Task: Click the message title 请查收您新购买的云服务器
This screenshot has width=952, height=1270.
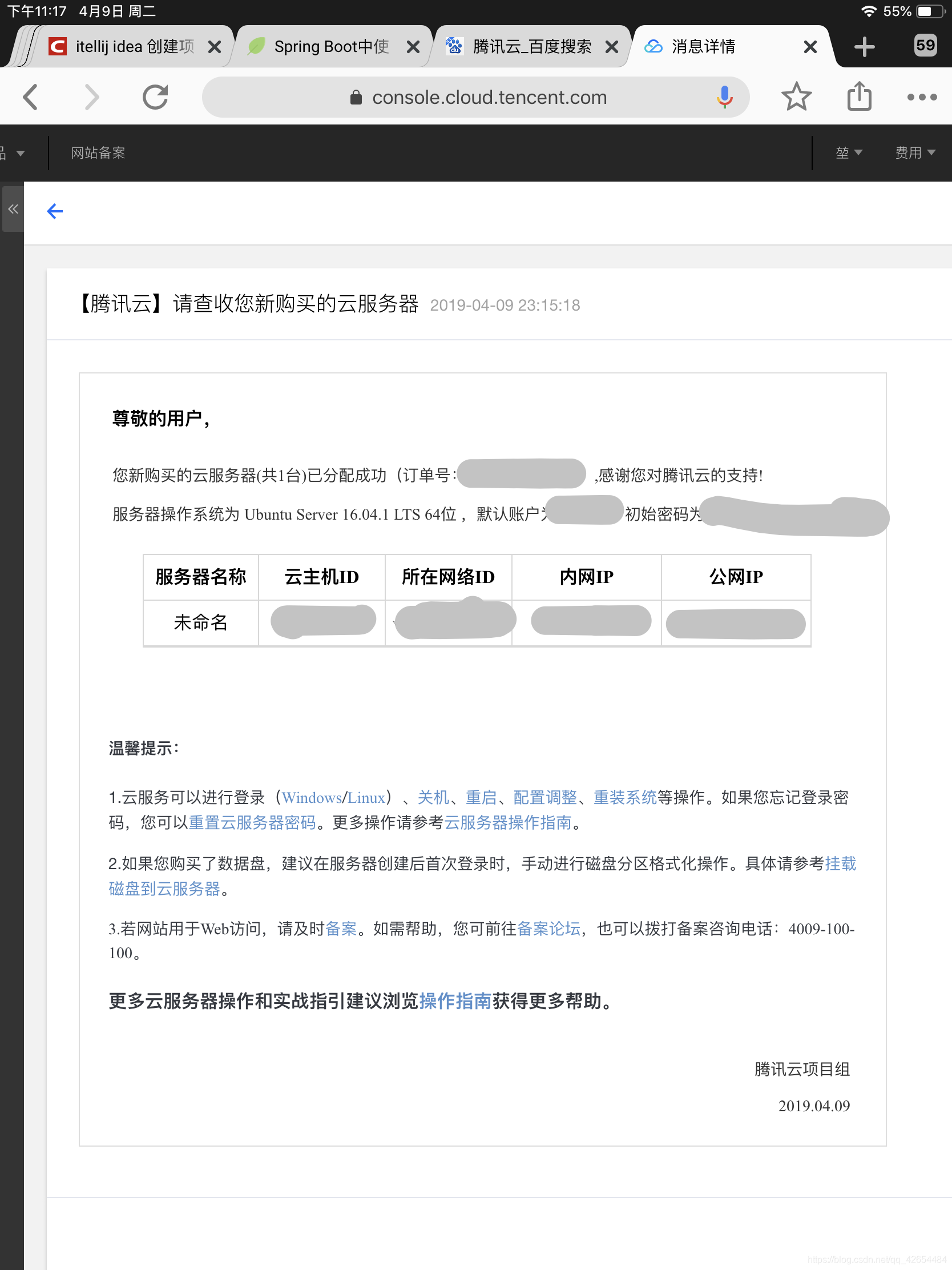Action: click(x=296, y=303)
